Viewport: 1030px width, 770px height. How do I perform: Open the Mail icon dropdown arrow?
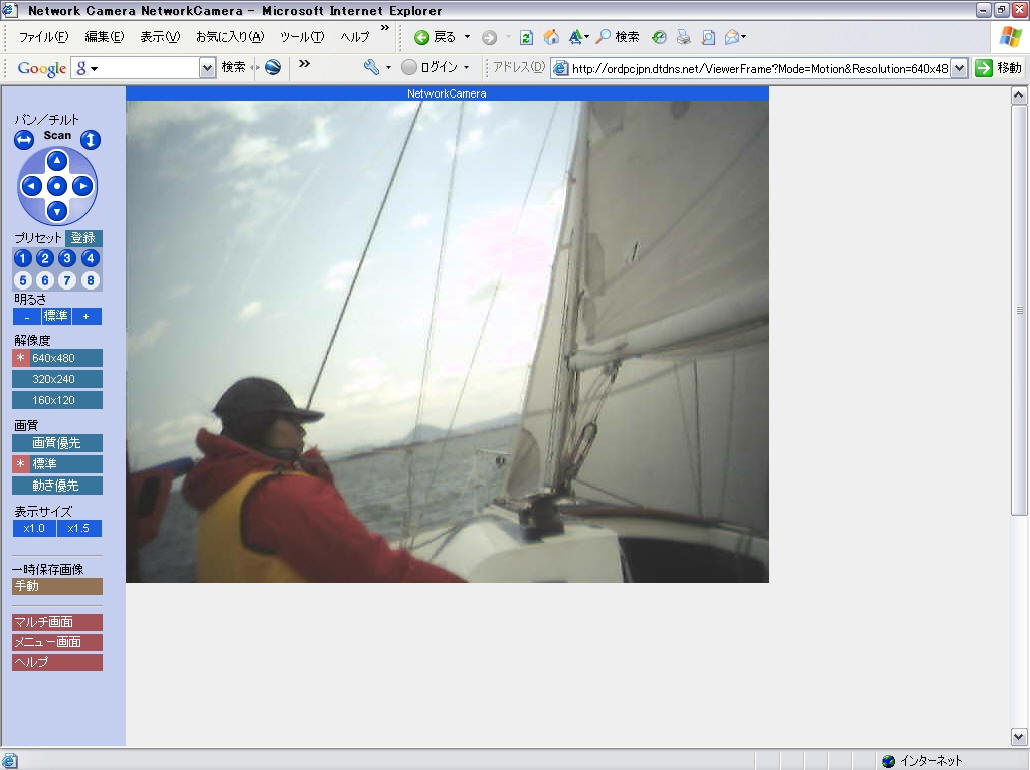point(744,37)
